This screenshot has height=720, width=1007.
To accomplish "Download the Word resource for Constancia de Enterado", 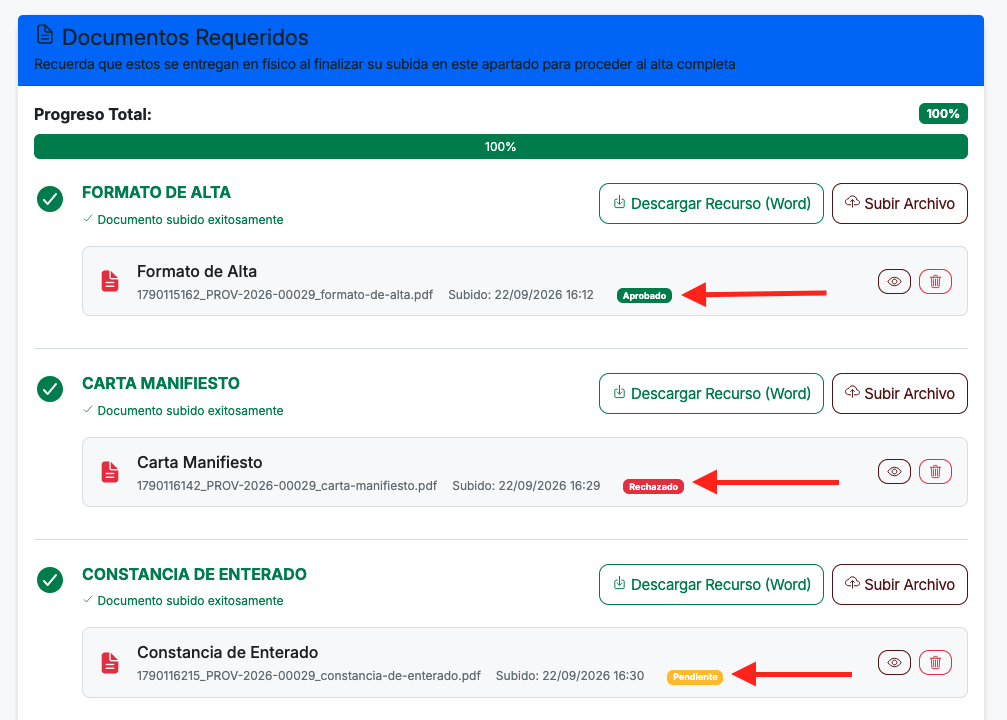I will click(711, 584).
